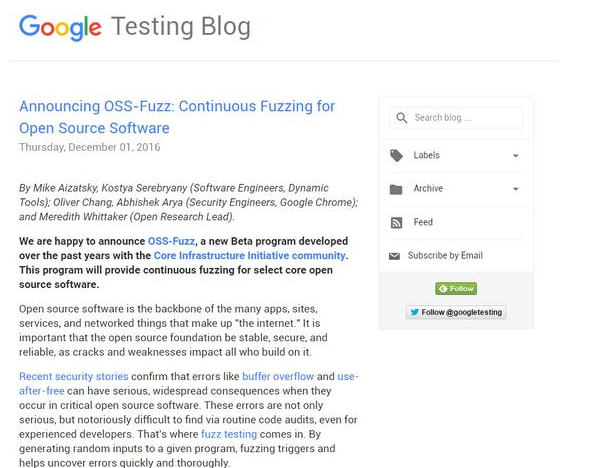Click the green Follow button
Screen dimensions: 614x468
point(456,289)
